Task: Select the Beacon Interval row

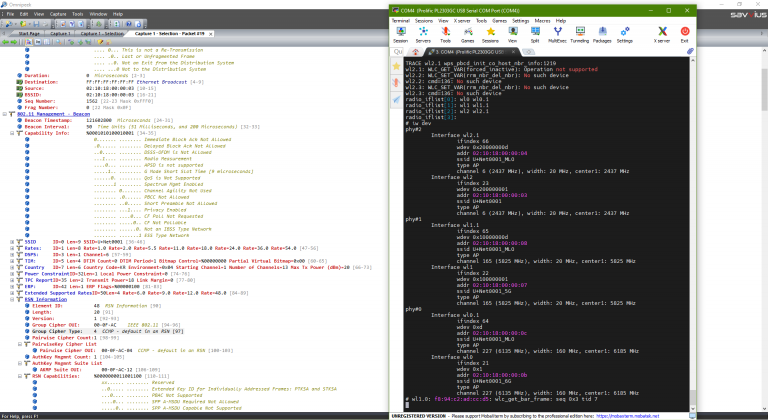Action: tap(142, 126)
